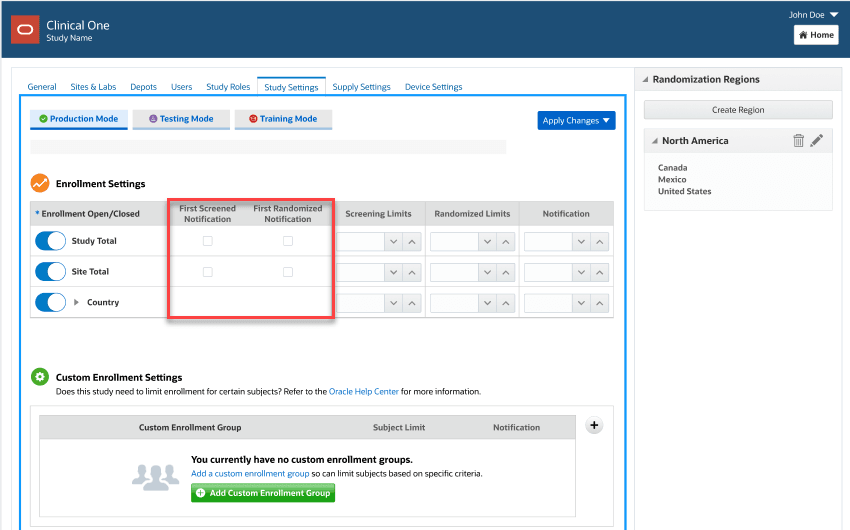
Task: Increase Site Total Screening Limits value
Action: click(x=412, y=273)
